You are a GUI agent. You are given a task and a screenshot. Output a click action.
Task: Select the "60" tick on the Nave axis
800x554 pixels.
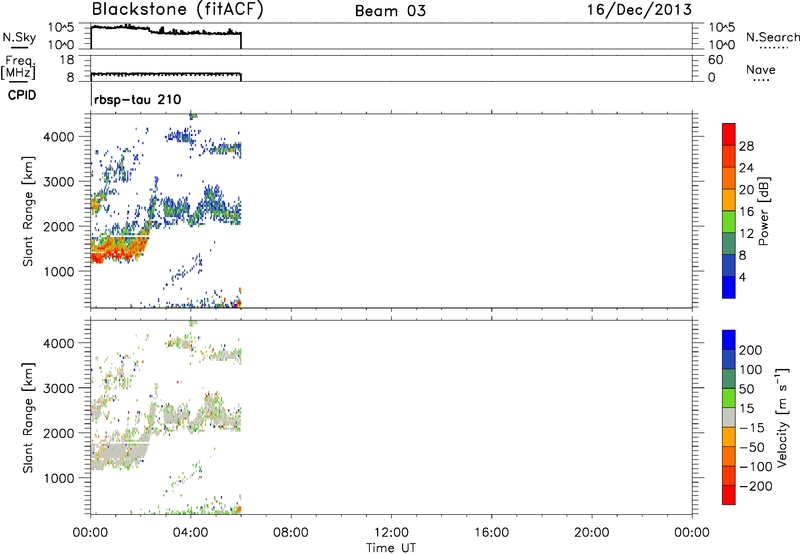click(715, 60)
